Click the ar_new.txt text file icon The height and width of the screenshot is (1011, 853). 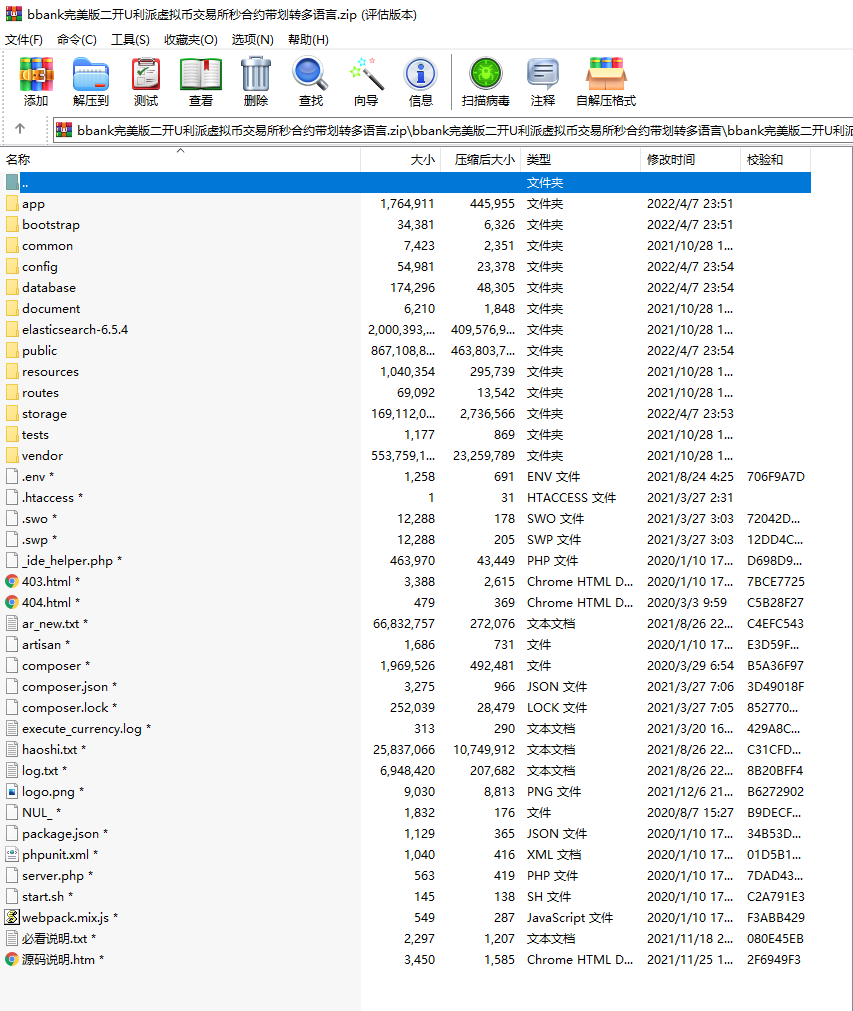(12, 623)
